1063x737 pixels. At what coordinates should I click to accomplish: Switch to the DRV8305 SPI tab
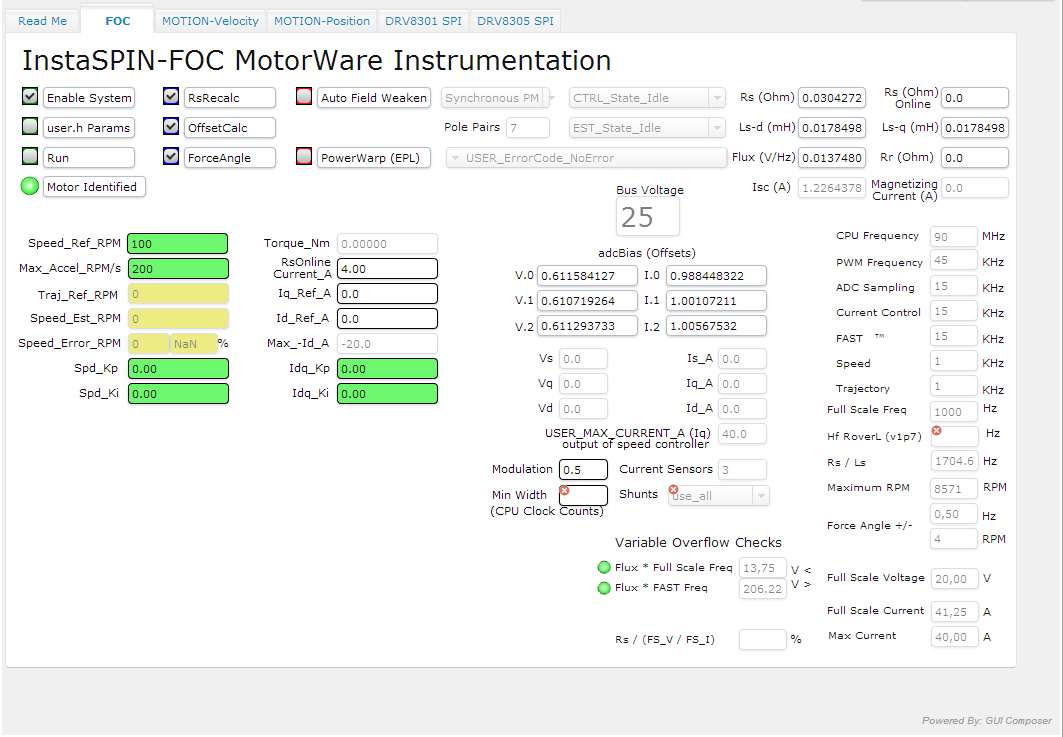[515, 21]
